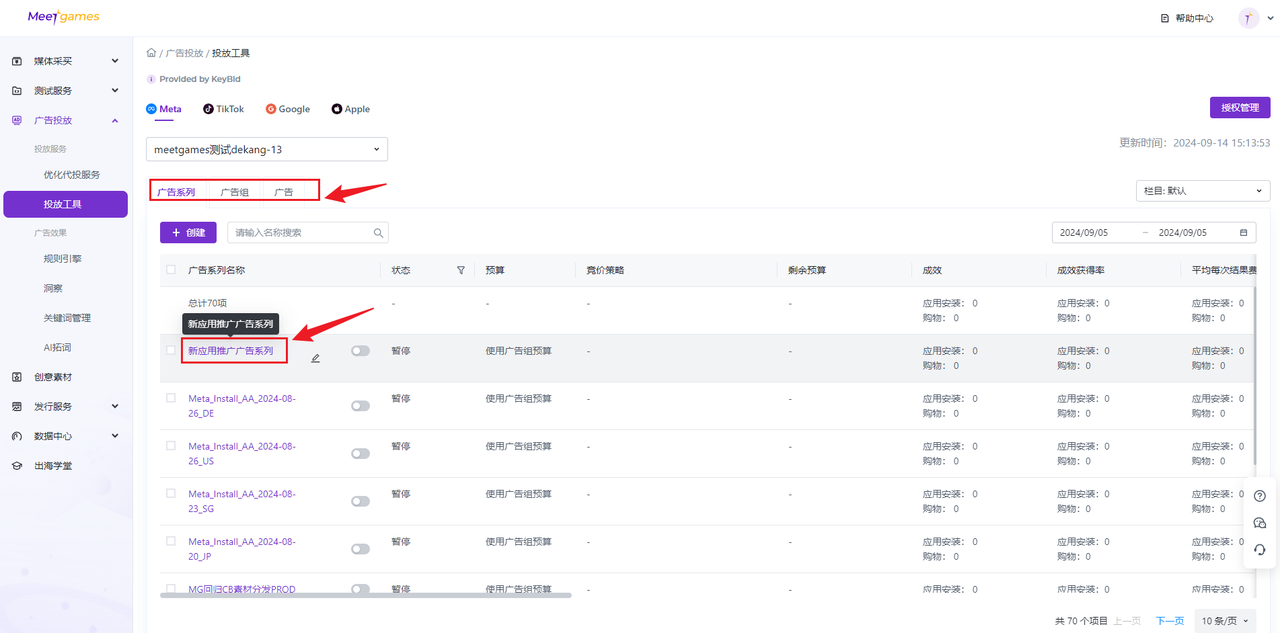Expand the 发行服务 sidebar menu

pyautogui.click(x=115, y=407)
